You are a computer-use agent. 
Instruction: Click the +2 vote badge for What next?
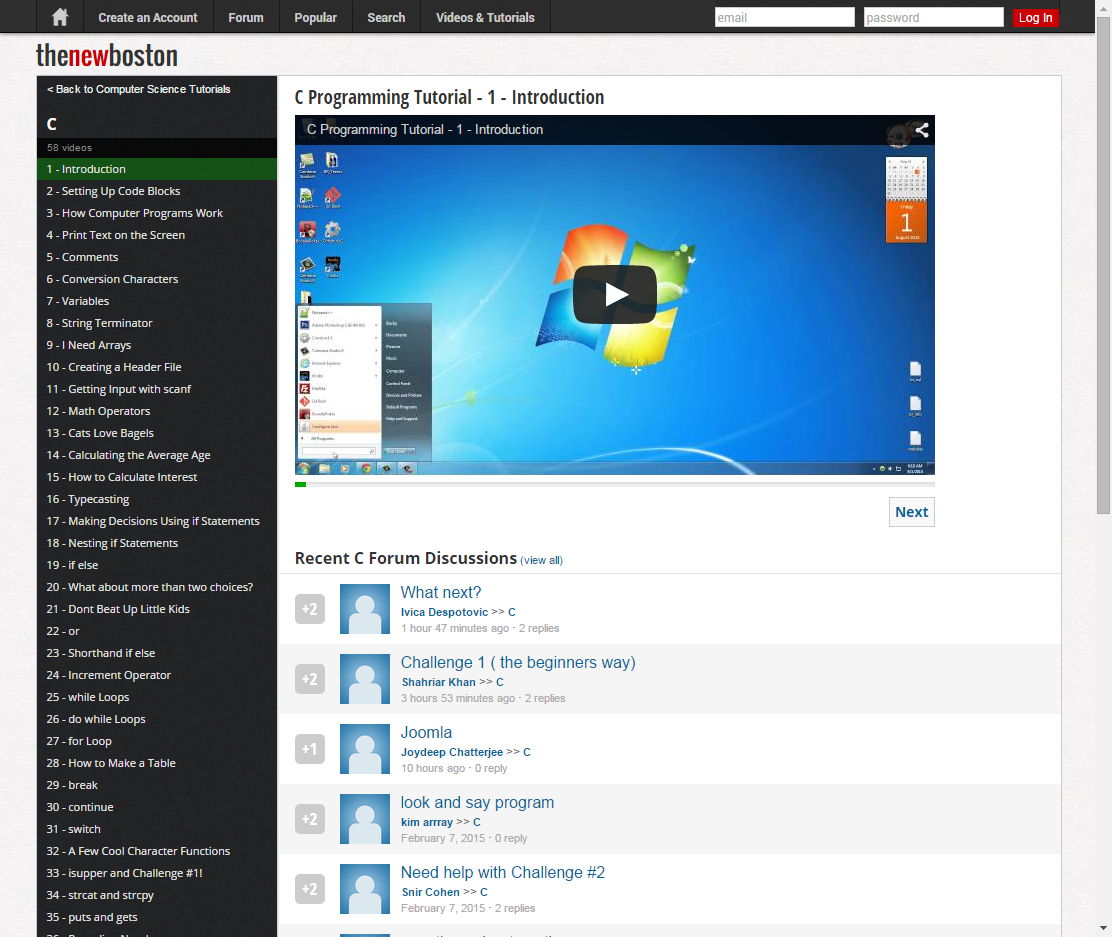tap(310, 609)
